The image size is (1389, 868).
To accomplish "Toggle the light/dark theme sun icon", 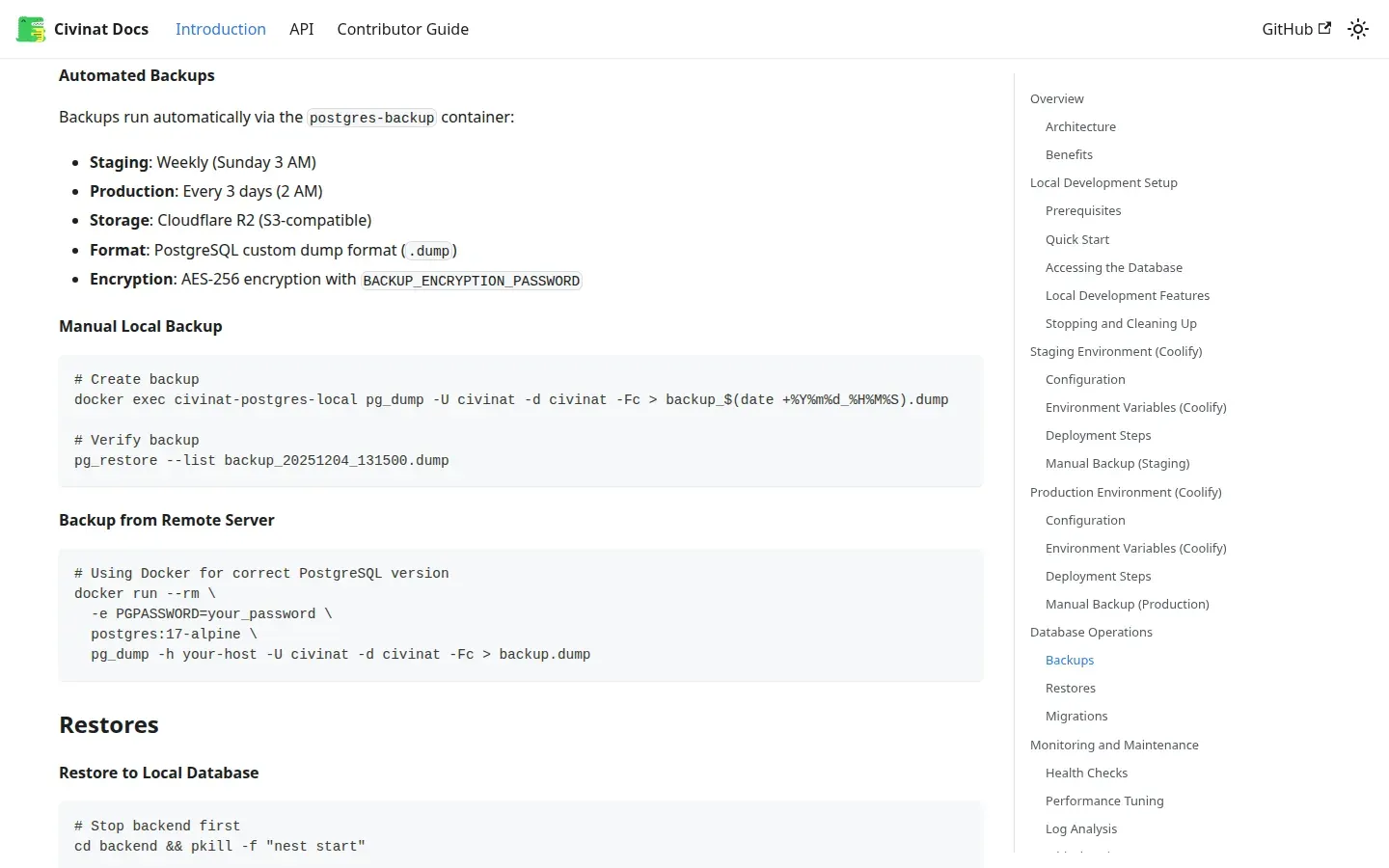I will click(1358, 29).
